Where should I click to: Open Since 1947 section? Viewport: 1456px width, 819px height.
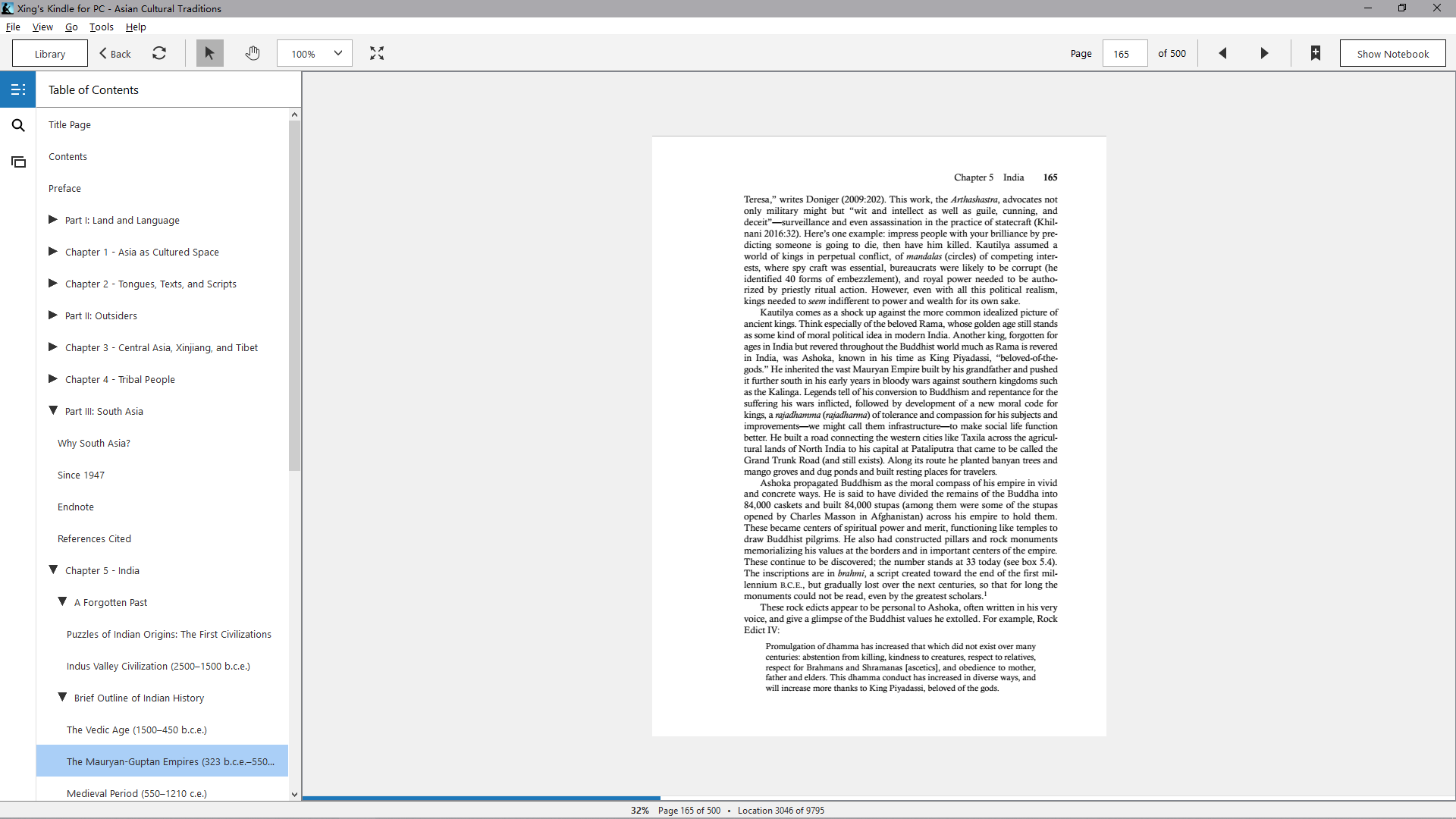[81, 475]
